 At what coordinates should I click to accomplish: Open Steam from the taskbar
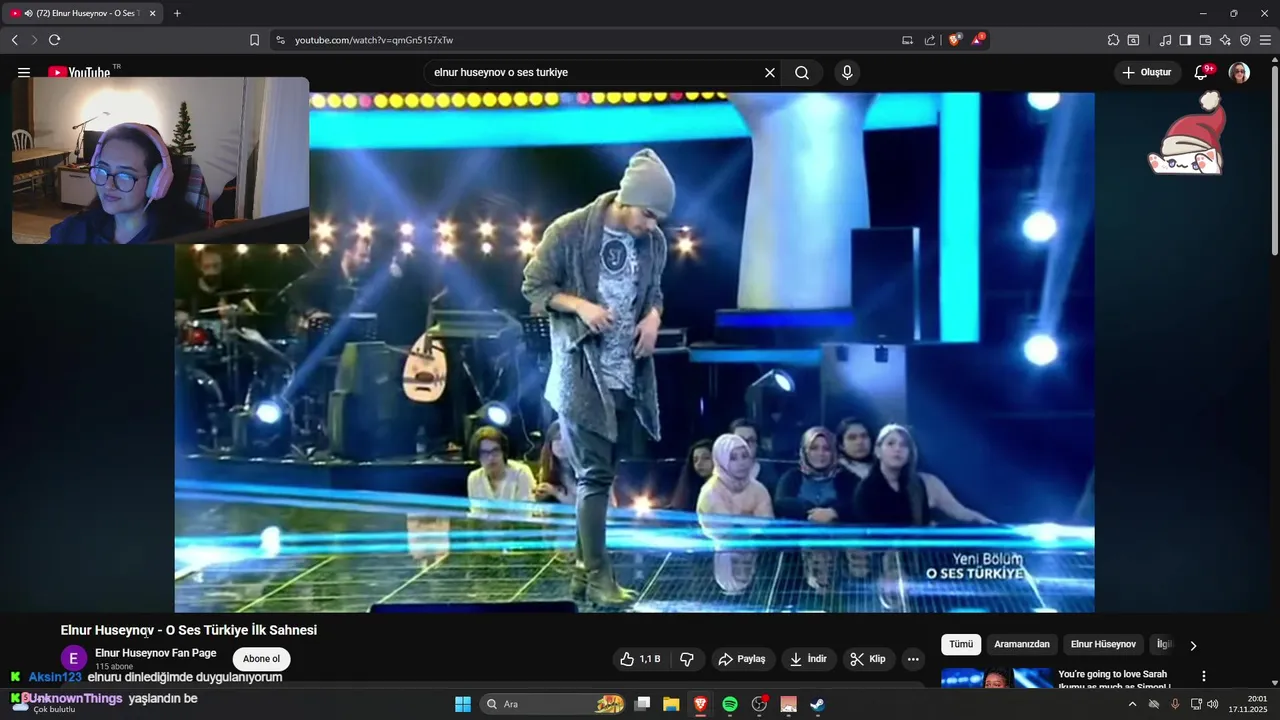(817, 704)
